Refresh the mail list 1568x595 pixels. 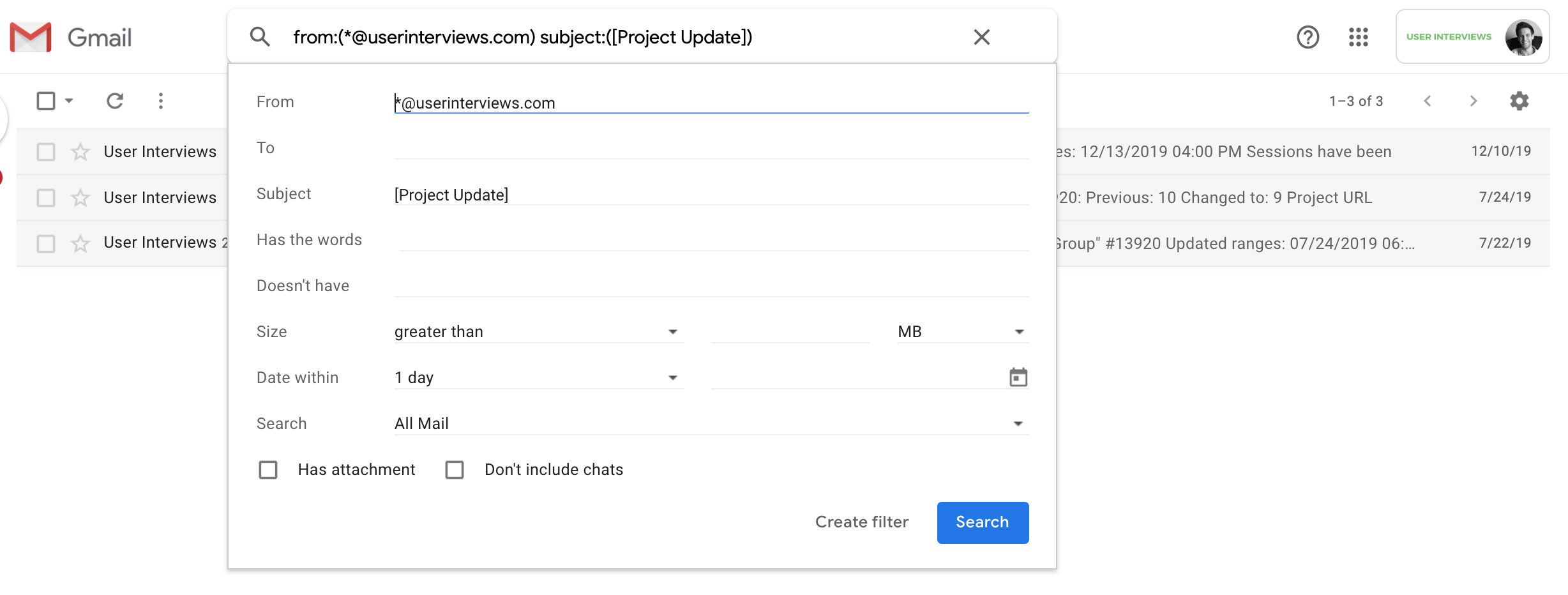[115, 101]
